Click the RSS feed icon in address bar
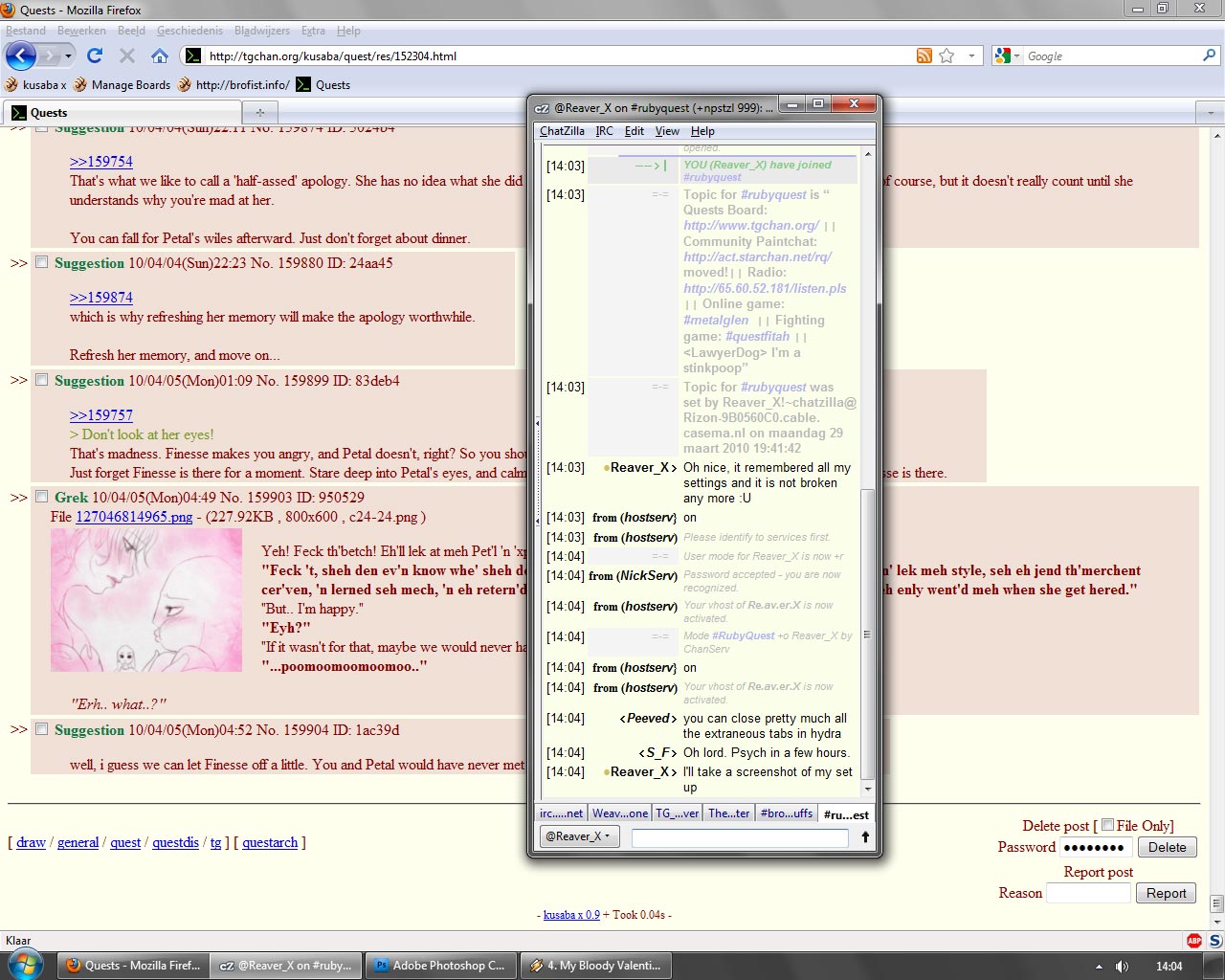 tap(924, 56)
